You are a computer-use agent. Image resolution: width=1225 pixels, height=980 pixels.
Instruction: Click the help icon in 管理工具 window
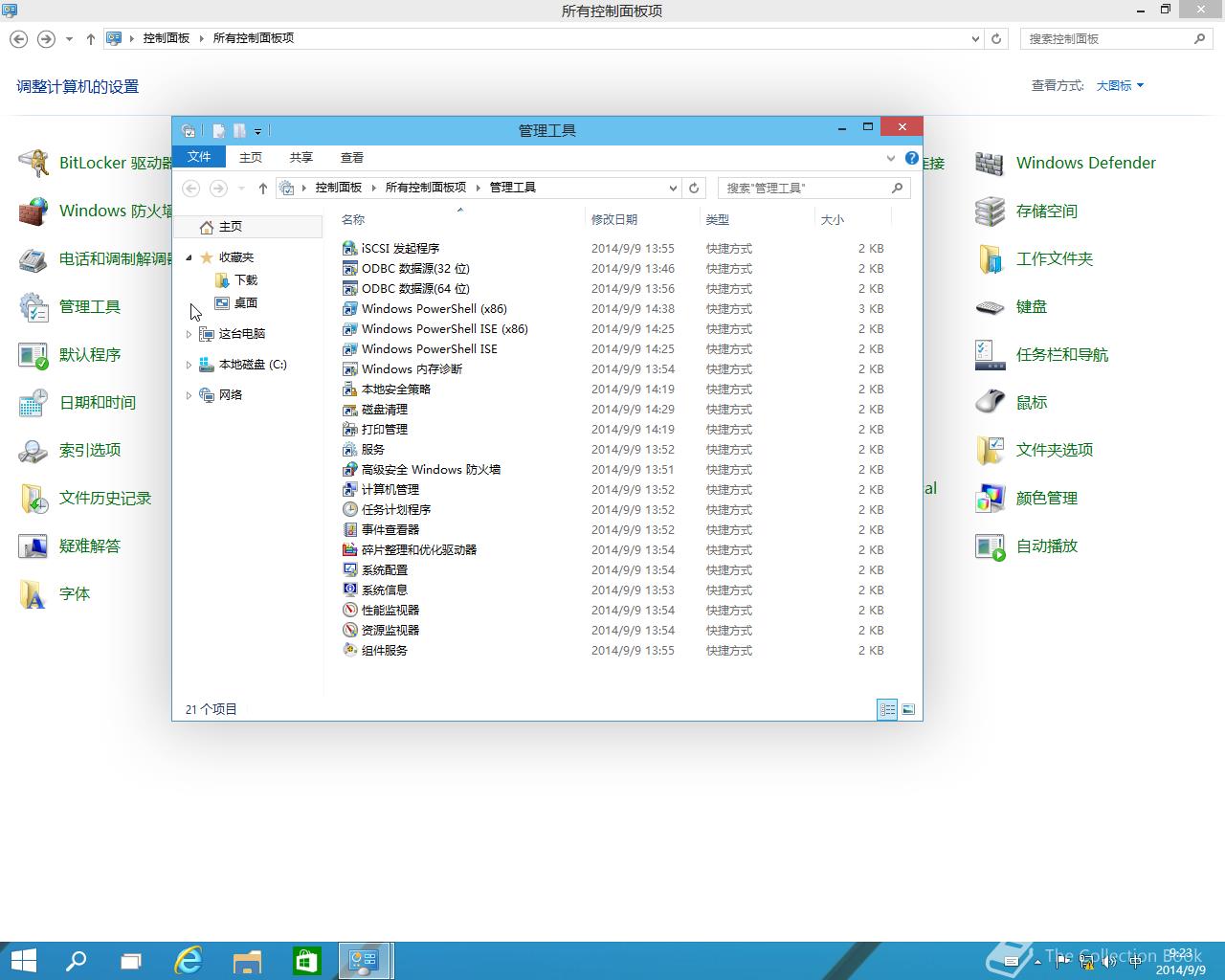click(912, 158)
